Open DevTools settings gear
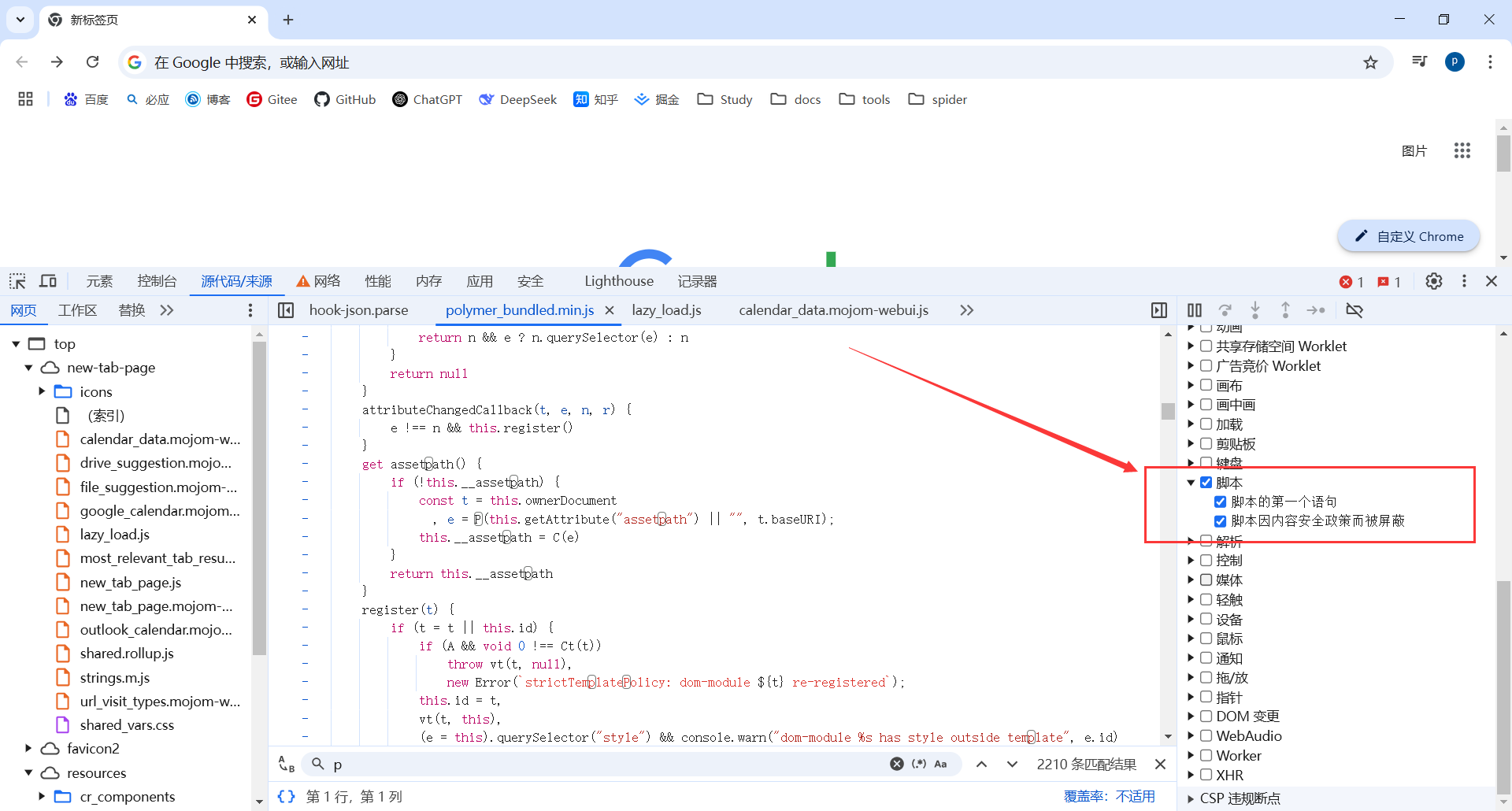This screenshot has height=811, width=1512. (x=1434, y=281)
